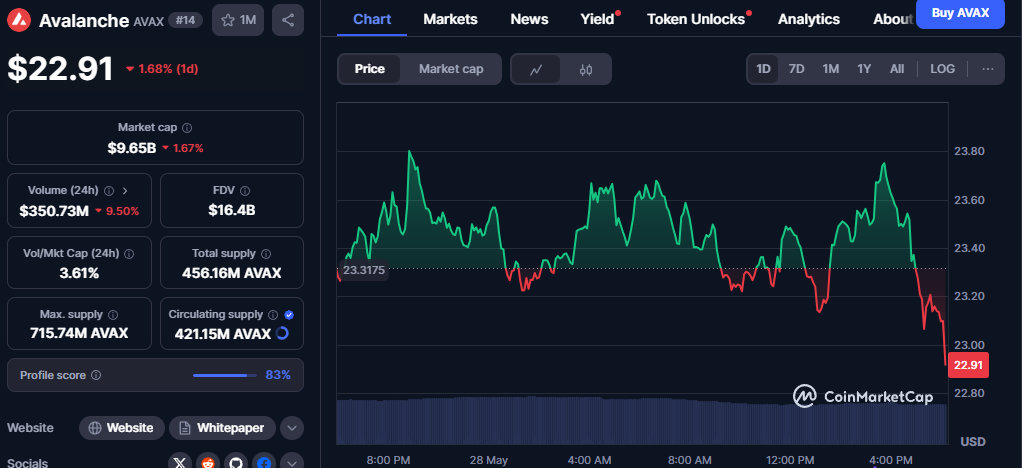
Task: Click the $9.65B market cap value
Action: point(132,148)
